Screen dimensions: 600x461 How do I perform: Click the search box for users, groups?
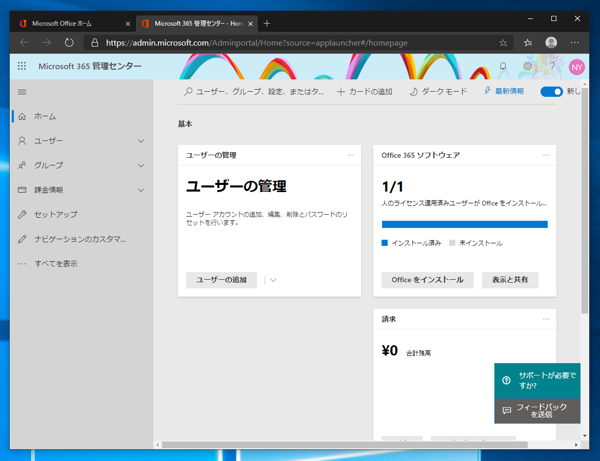(254, 92)
